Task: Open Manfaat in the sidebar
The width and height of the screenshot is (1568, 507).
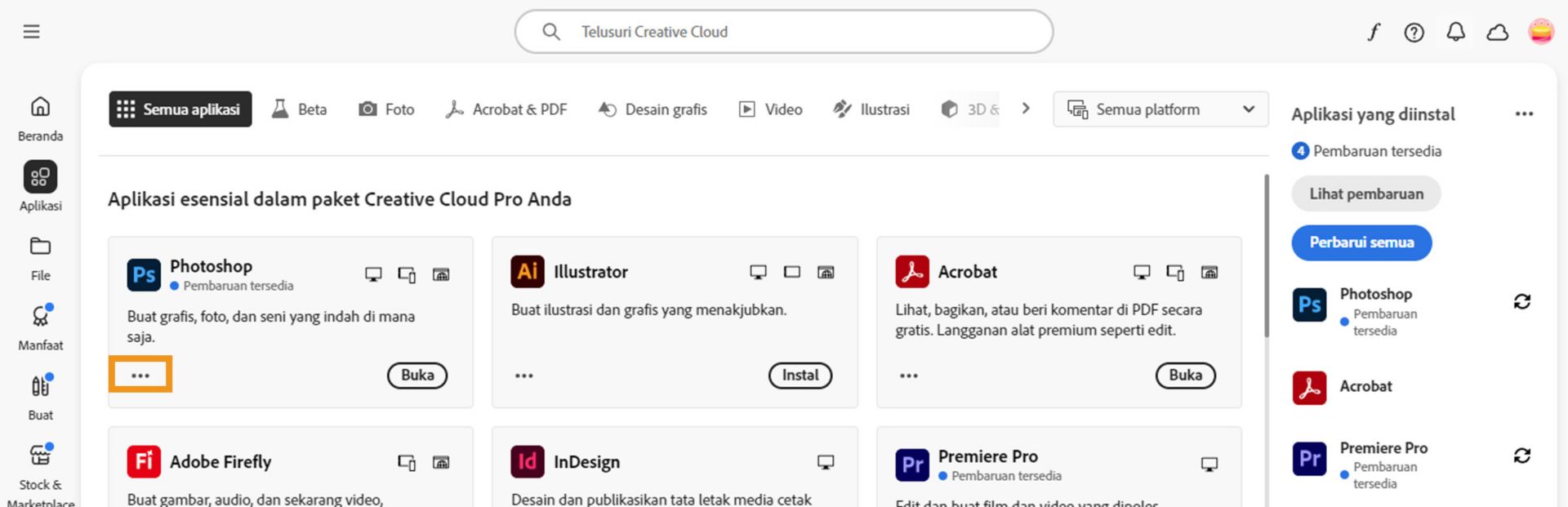Action: click(40, 328)
